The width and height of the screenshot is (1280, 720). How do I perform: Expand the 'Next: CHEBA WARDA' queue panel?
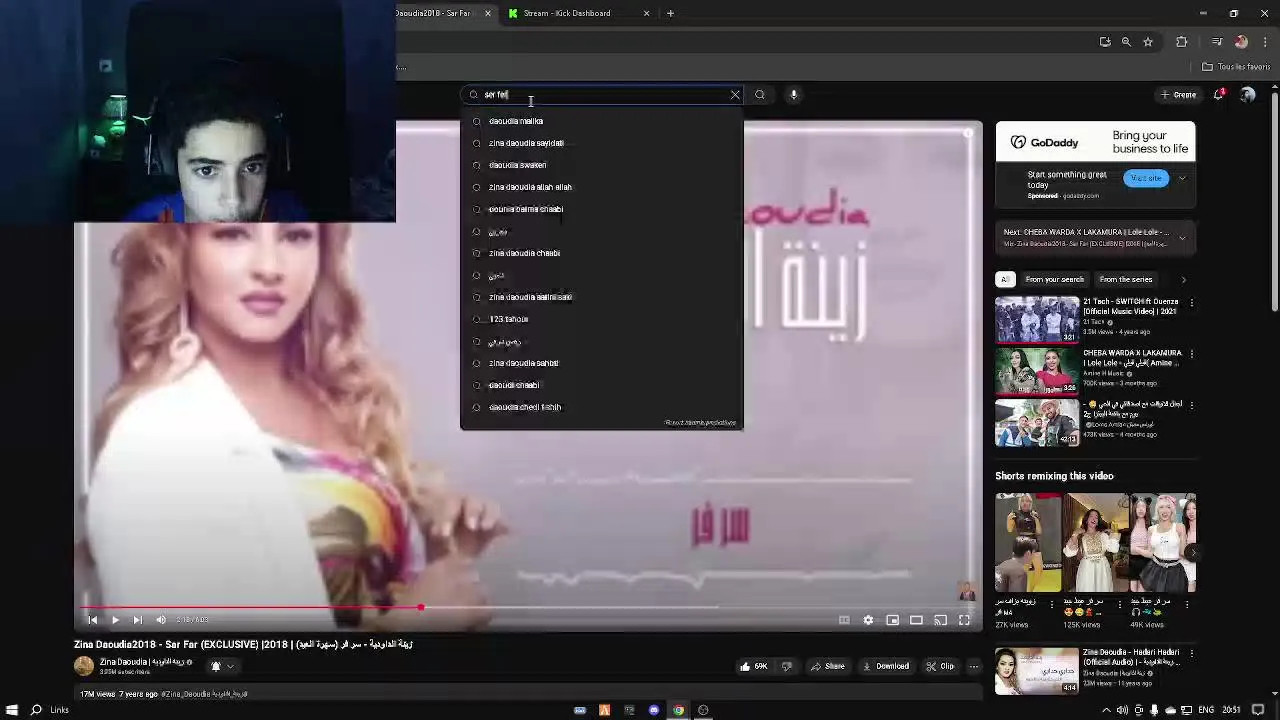pos(1182,238)
